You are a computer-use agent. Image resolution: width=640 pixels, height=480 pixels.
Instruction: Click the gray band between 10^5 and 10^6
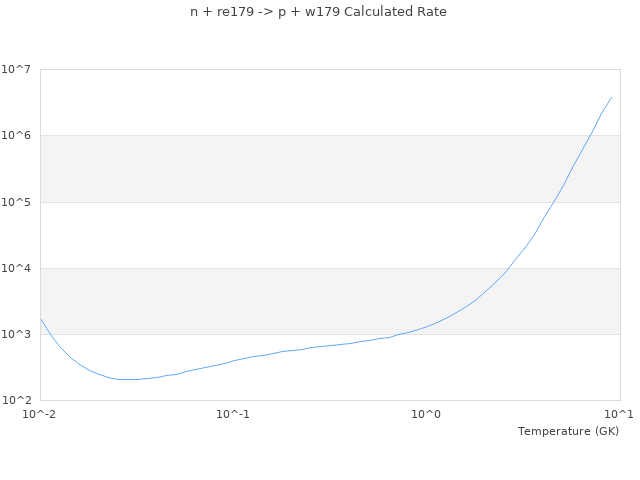(x=300, y=168)
